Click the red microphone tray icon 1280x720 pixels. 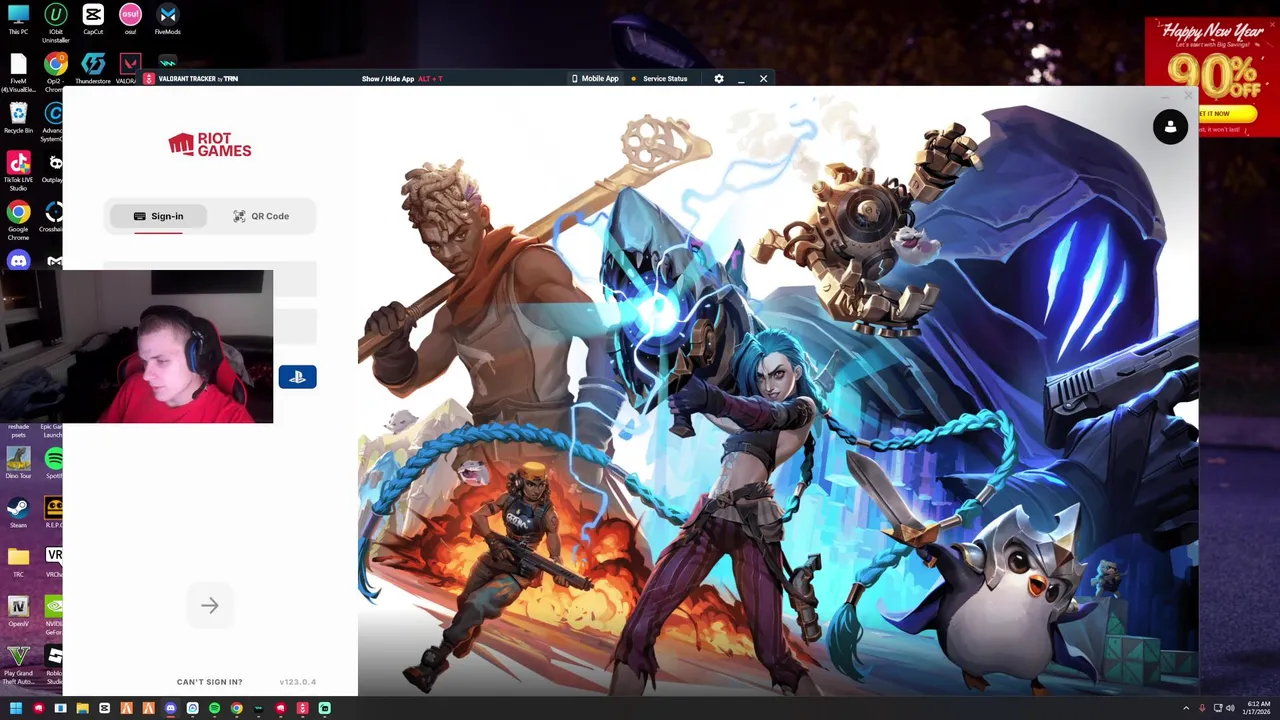pyautogui.click(x=1202, y=708)
